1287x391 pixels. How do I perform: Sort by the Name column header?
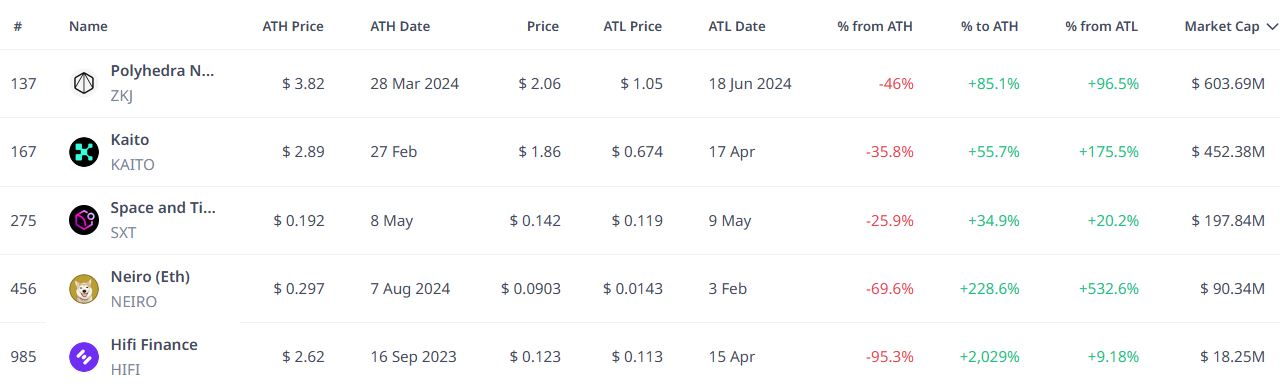(88, 27)
